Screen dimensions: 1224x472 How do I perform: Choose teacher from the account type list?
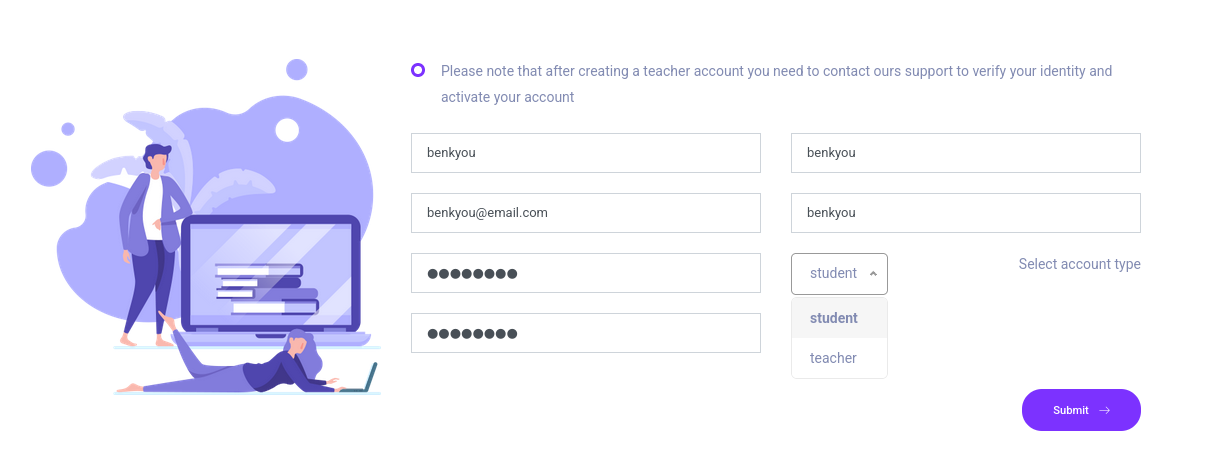(x=834, y=358)
